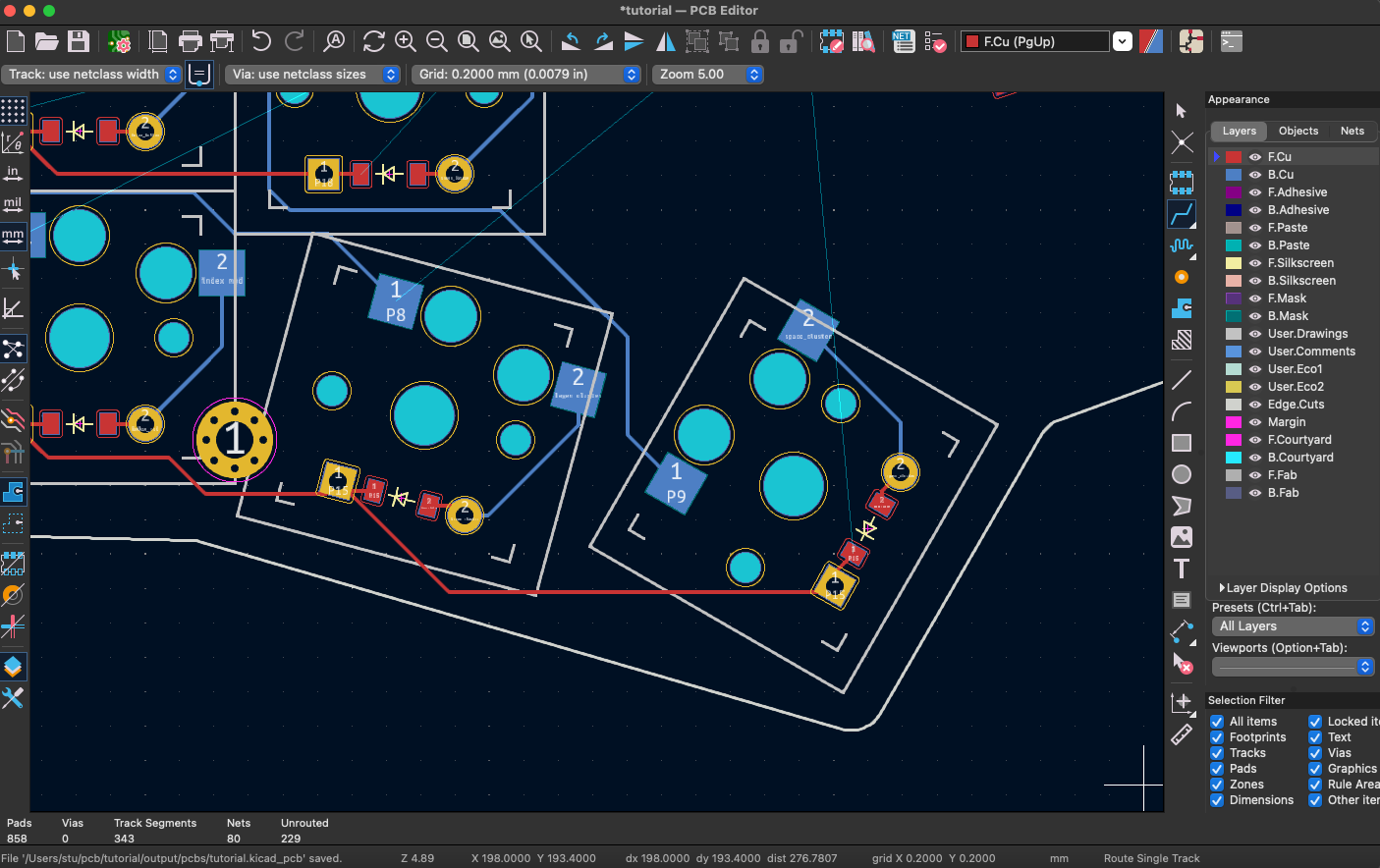Run the Design Rules Checker
Image resolution: width=1380 pixels, height=868 pixels.
coord(936,41)
